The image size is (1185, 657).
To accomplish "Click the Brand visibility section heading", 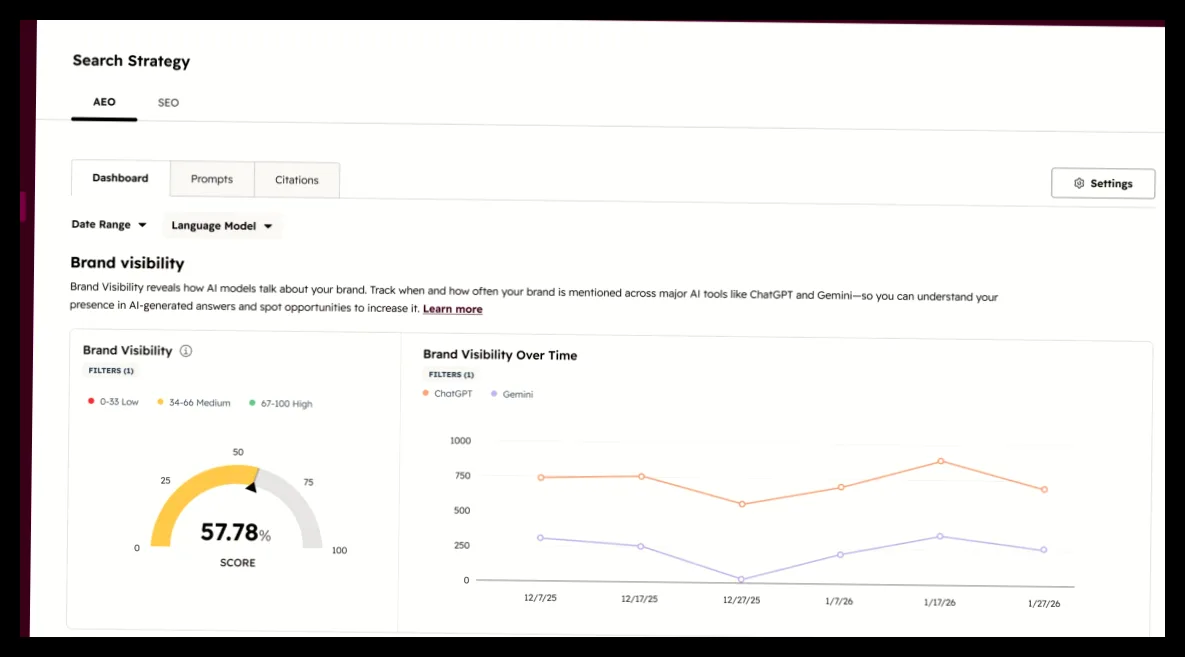I will pos(127,263).
